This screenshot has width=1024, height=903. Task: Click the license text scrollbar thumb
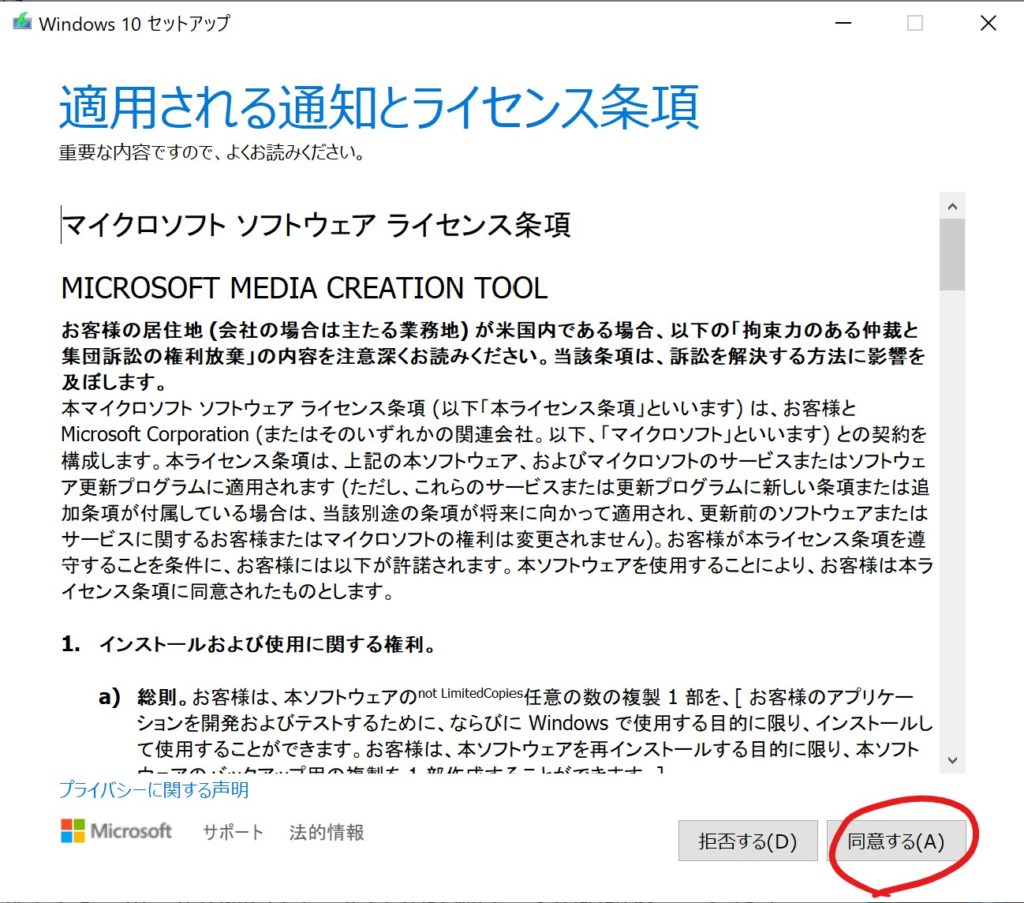tap(952, 255)
